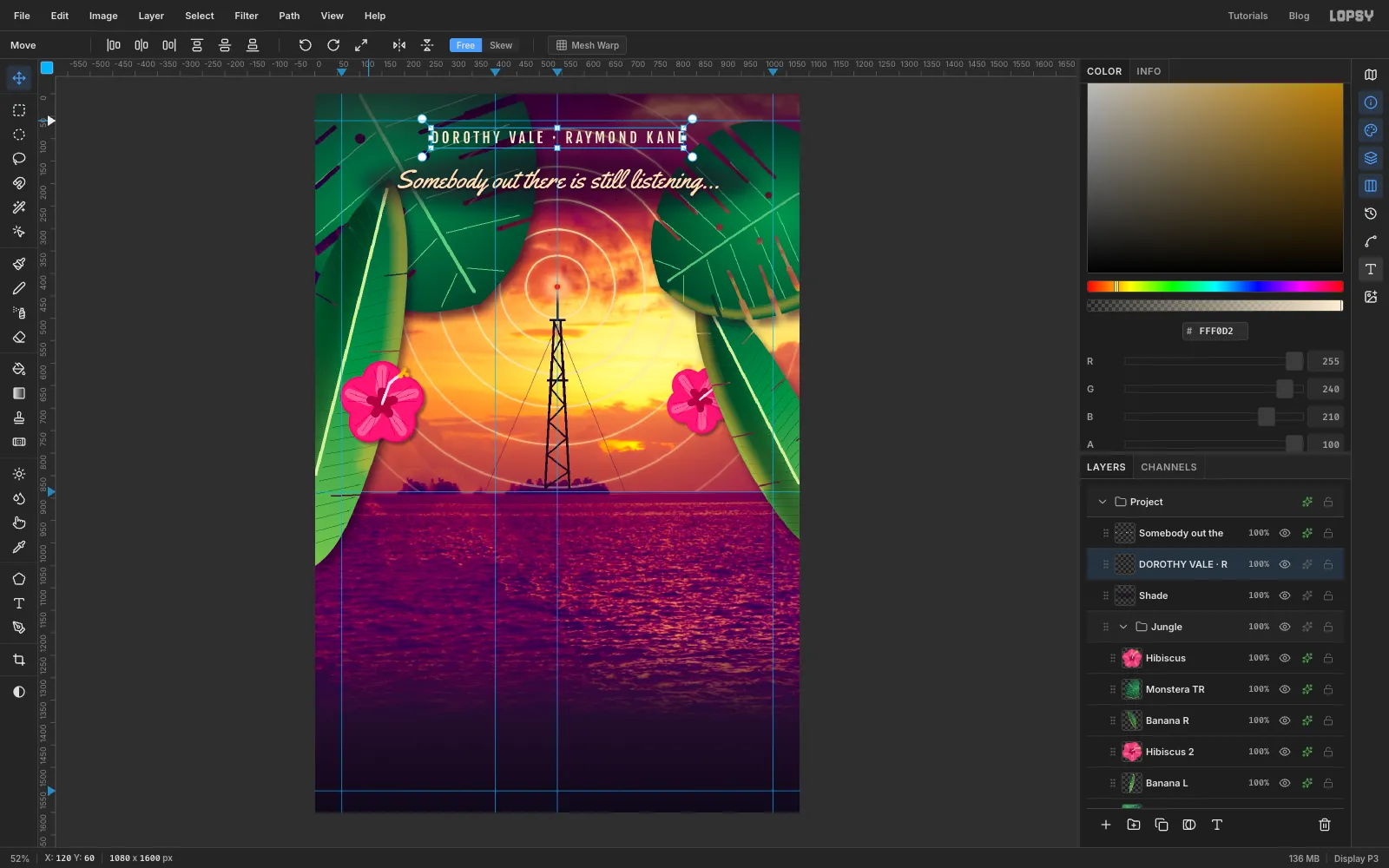The height and width of the screenshot is (868, 1389).
Task: Click the rotate counter-clockwise icon
Action: point(306,45)
